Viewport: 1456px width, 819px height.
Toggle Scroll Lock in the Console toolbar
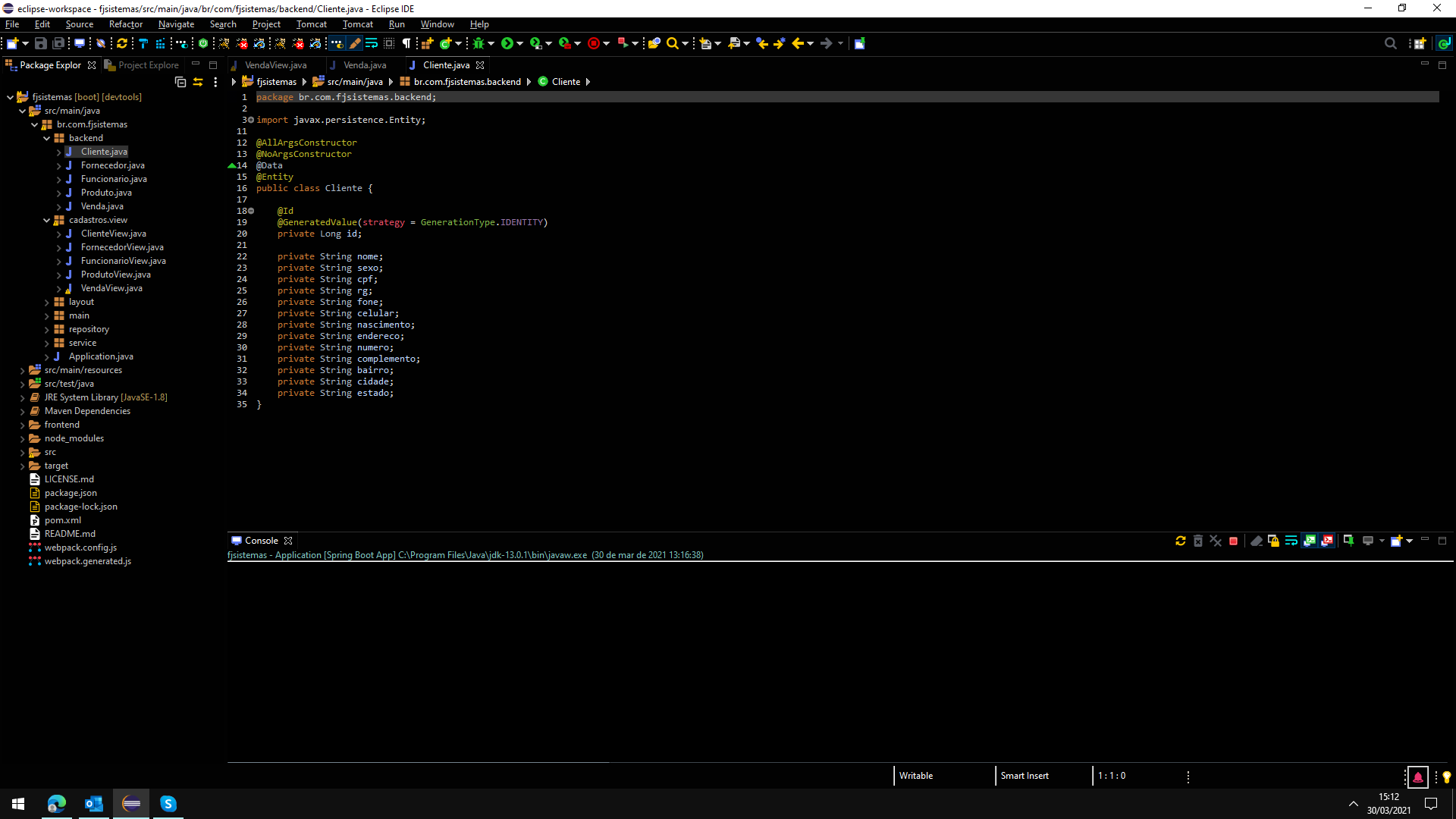click(x=1273, y=541)
